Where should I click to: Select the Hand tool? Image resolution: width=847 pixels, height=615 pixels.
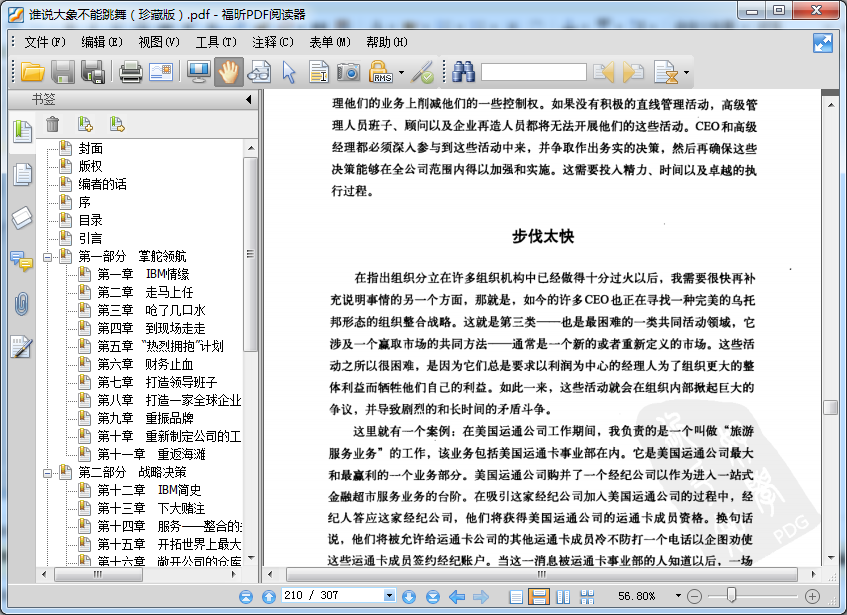tap(228, 72)
